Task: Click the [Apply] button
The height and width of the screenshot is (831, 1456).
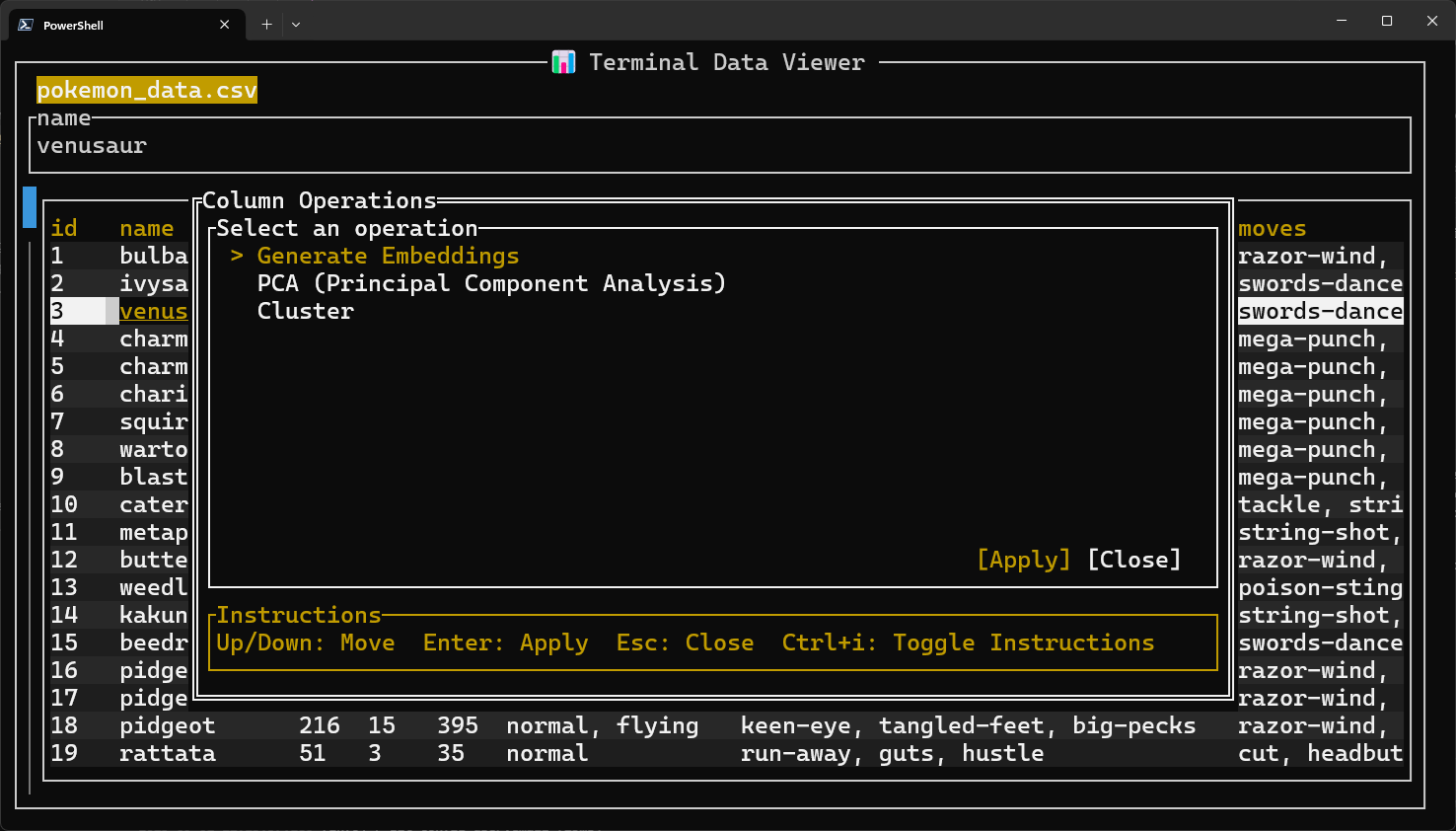Action: (1024, 560)
